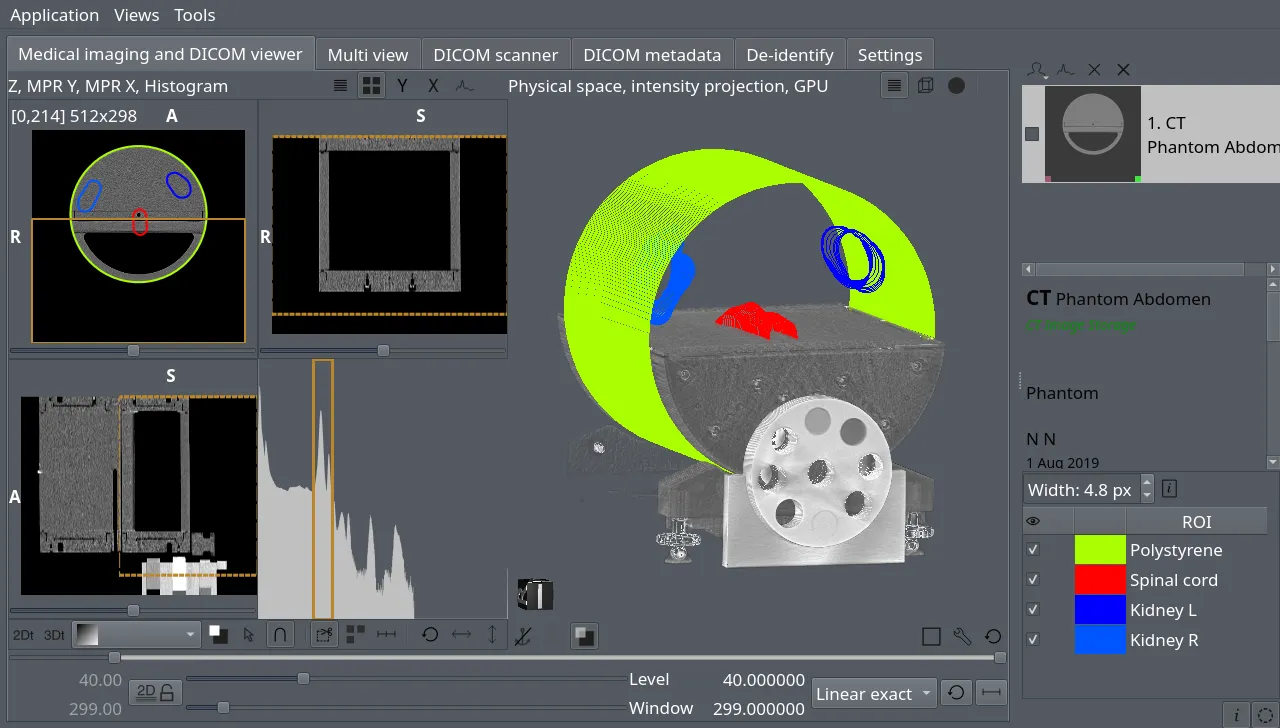Toggle the 3D wireframe cube icon

tap(926, 86)
